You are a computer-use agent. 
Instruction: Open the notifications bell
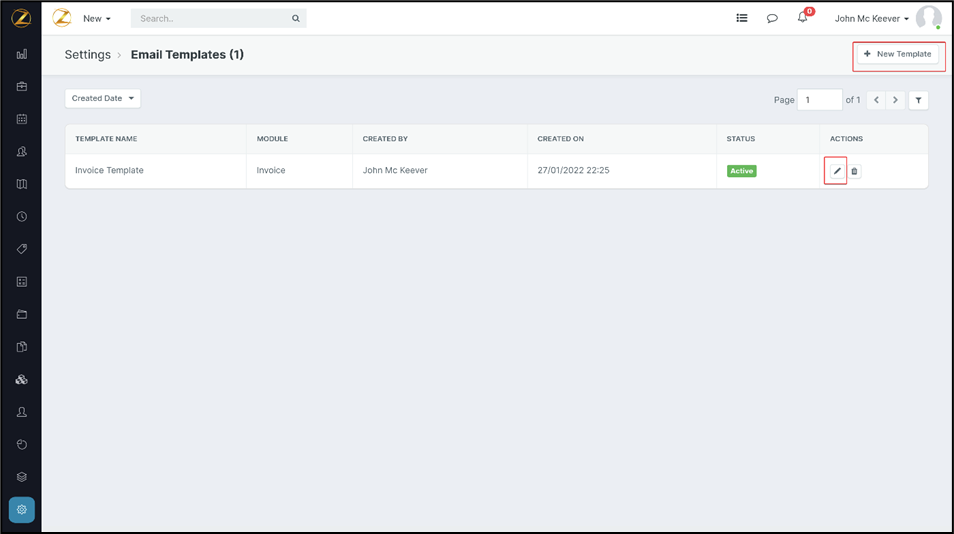coord(803,18)
